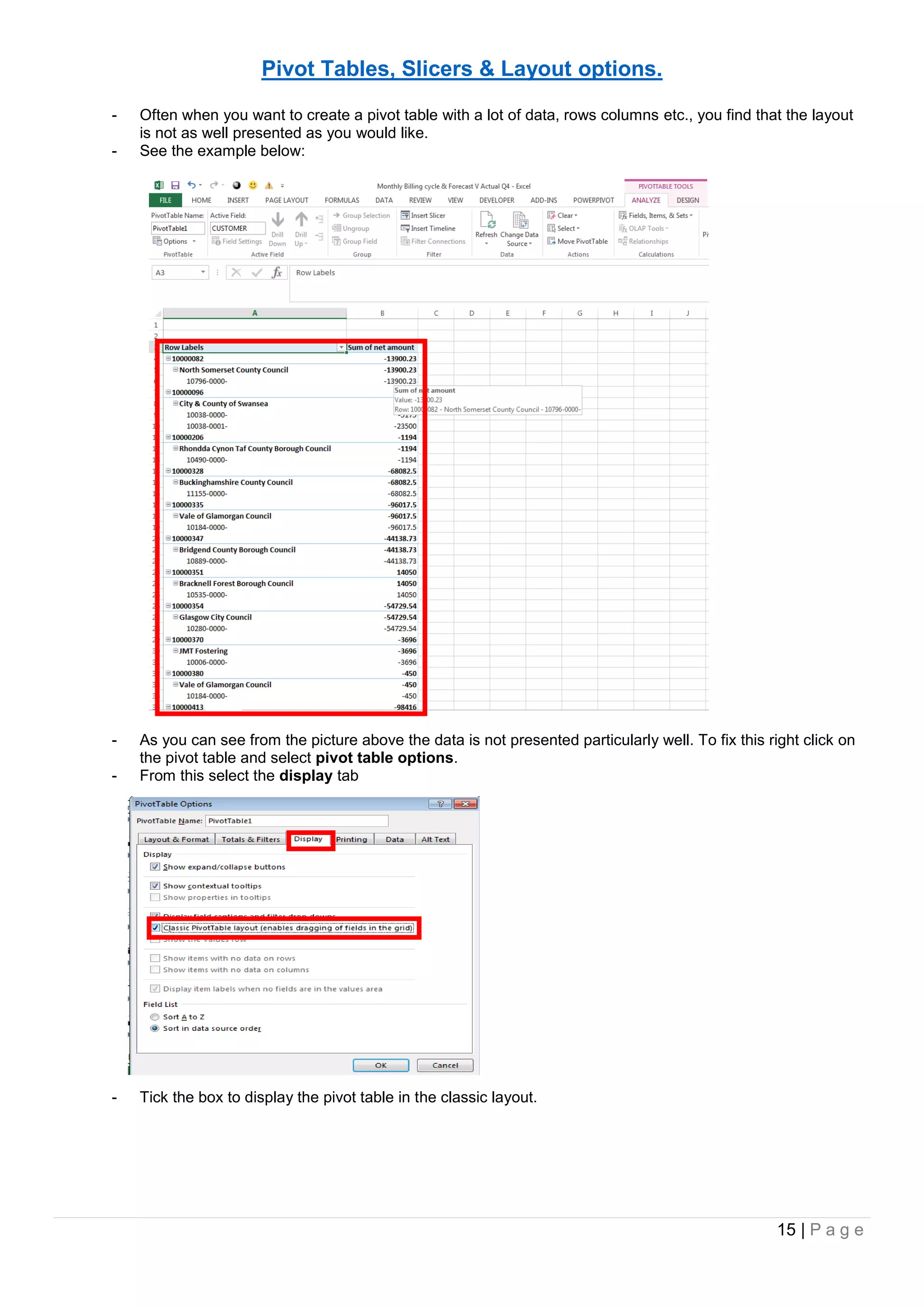Click the Cancel button
924x1307 pixels.
(x=445, y=1065)
